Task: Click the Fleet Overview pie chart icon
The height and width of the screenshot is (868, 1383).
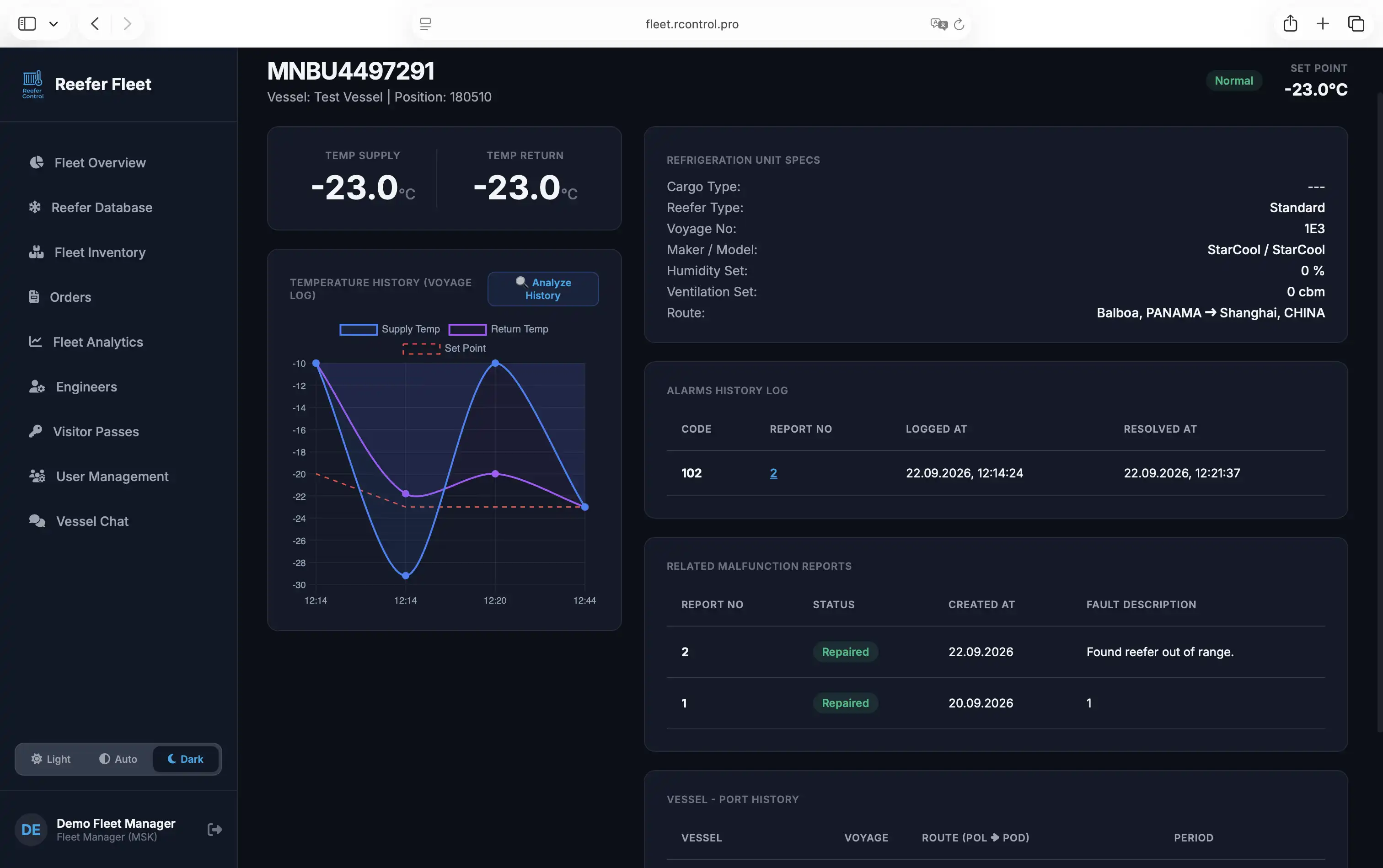Action: (37, 162)
